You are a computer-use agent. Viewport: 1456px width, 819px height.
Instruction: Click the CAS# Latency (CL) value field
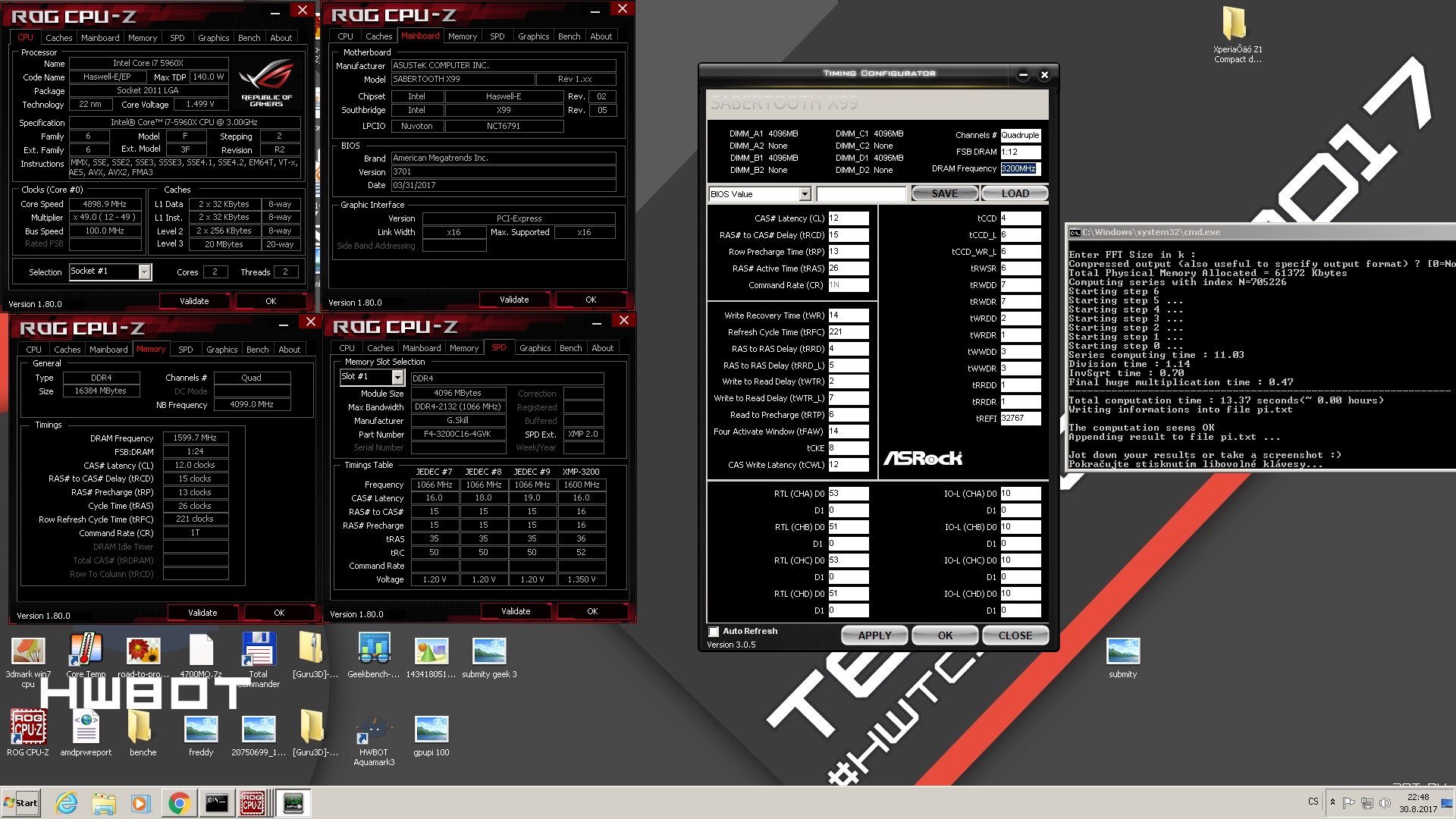(848, 218)
